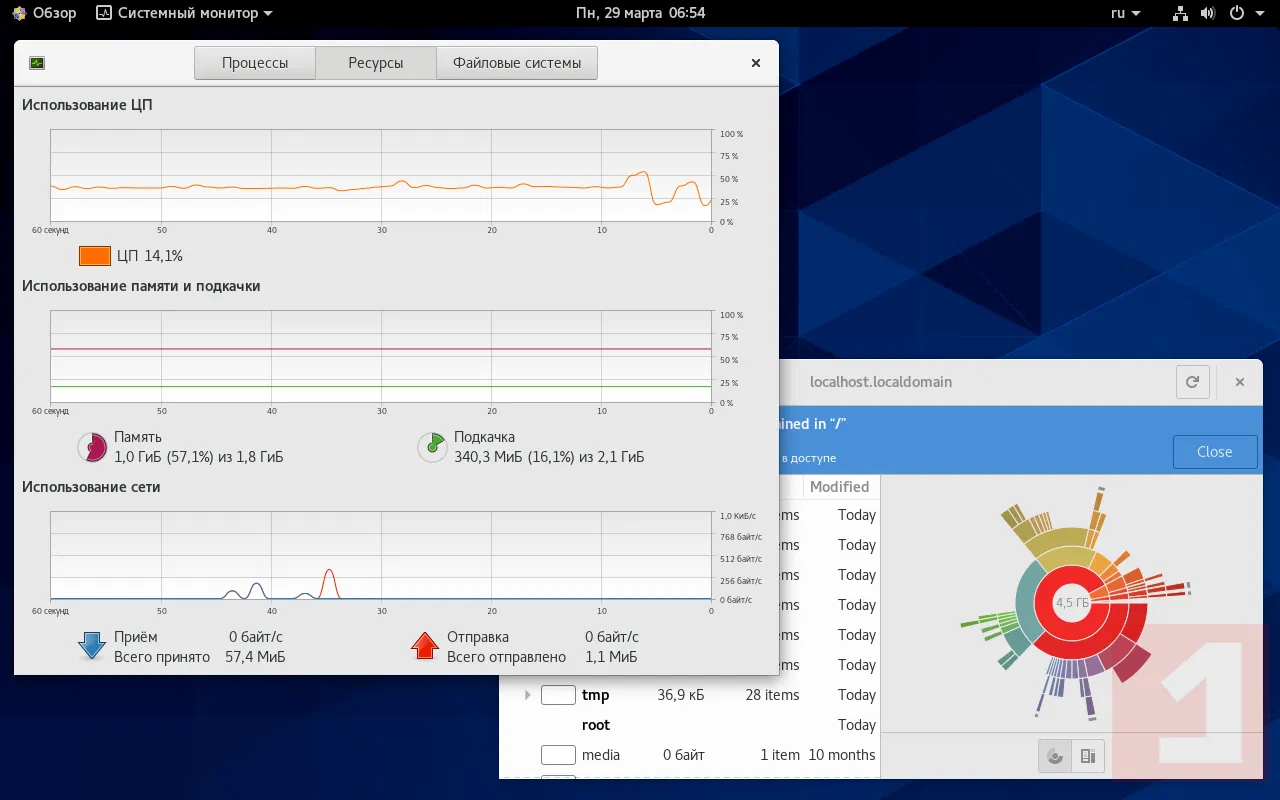The height and width of the screenshot is (800, 1280).
Task: Open the power system menu
Action: click(x=1243, y=13)
